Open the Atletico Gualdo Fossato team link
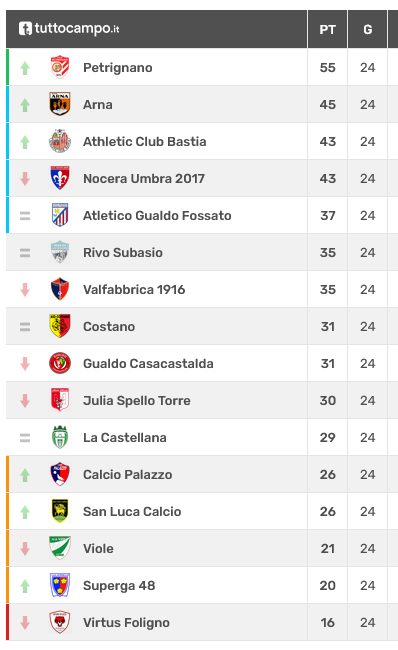Image resolution: width=398 pixels, height=650 pixels. [157, 216]
